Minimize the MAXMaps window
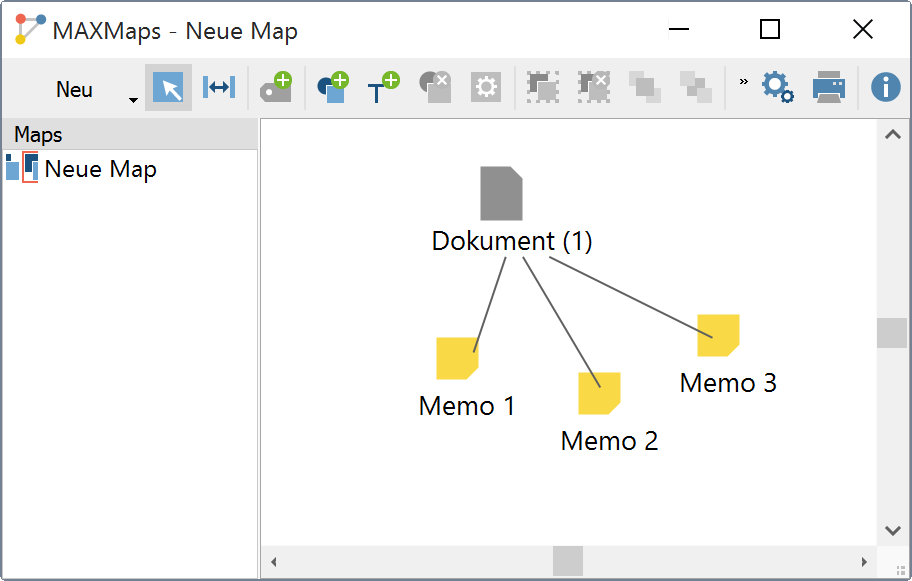This screenshot has width=912, height=581. [679, 28]
